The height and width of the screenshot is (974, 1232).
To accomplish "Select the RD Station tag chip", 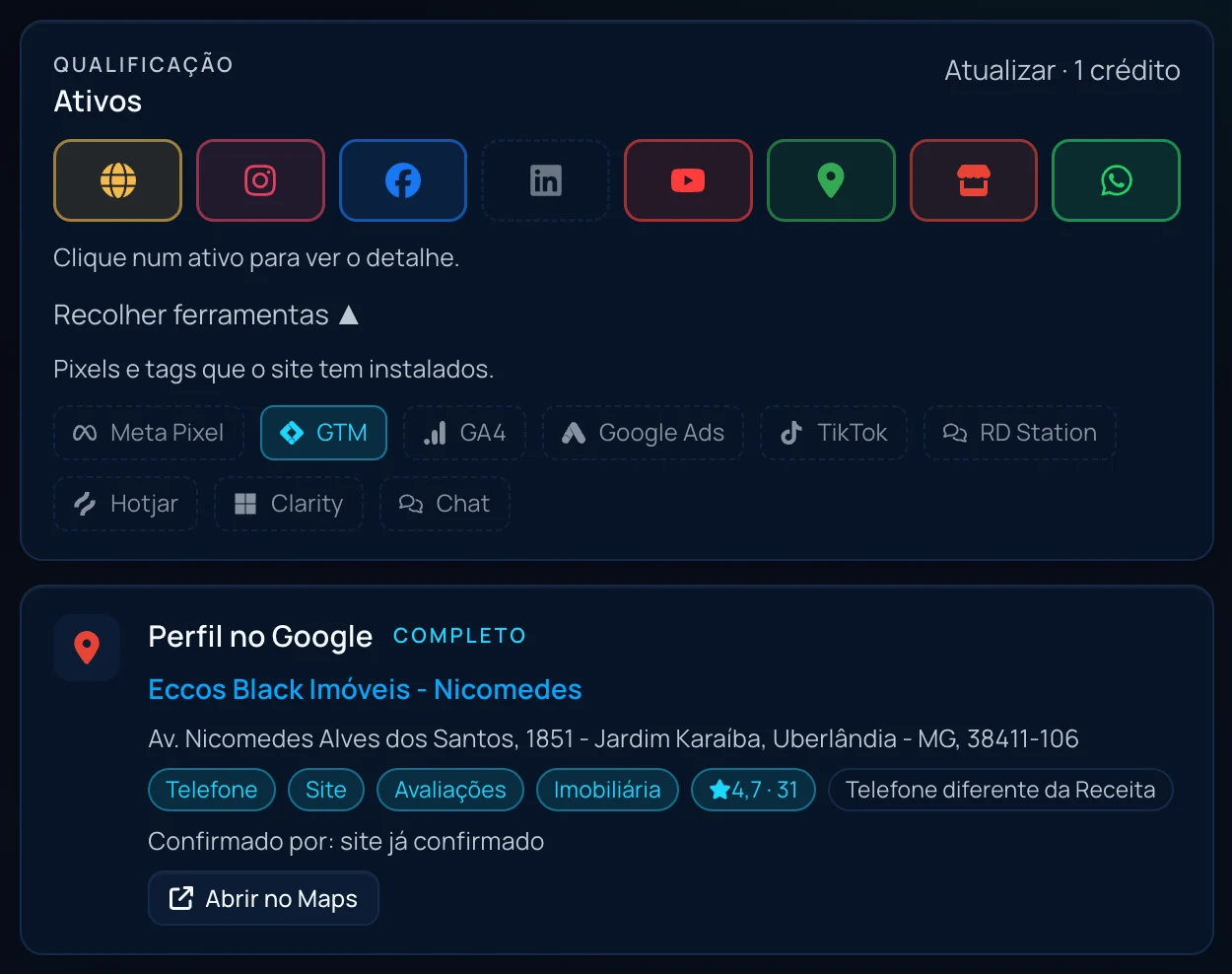I will [1020, 433].
